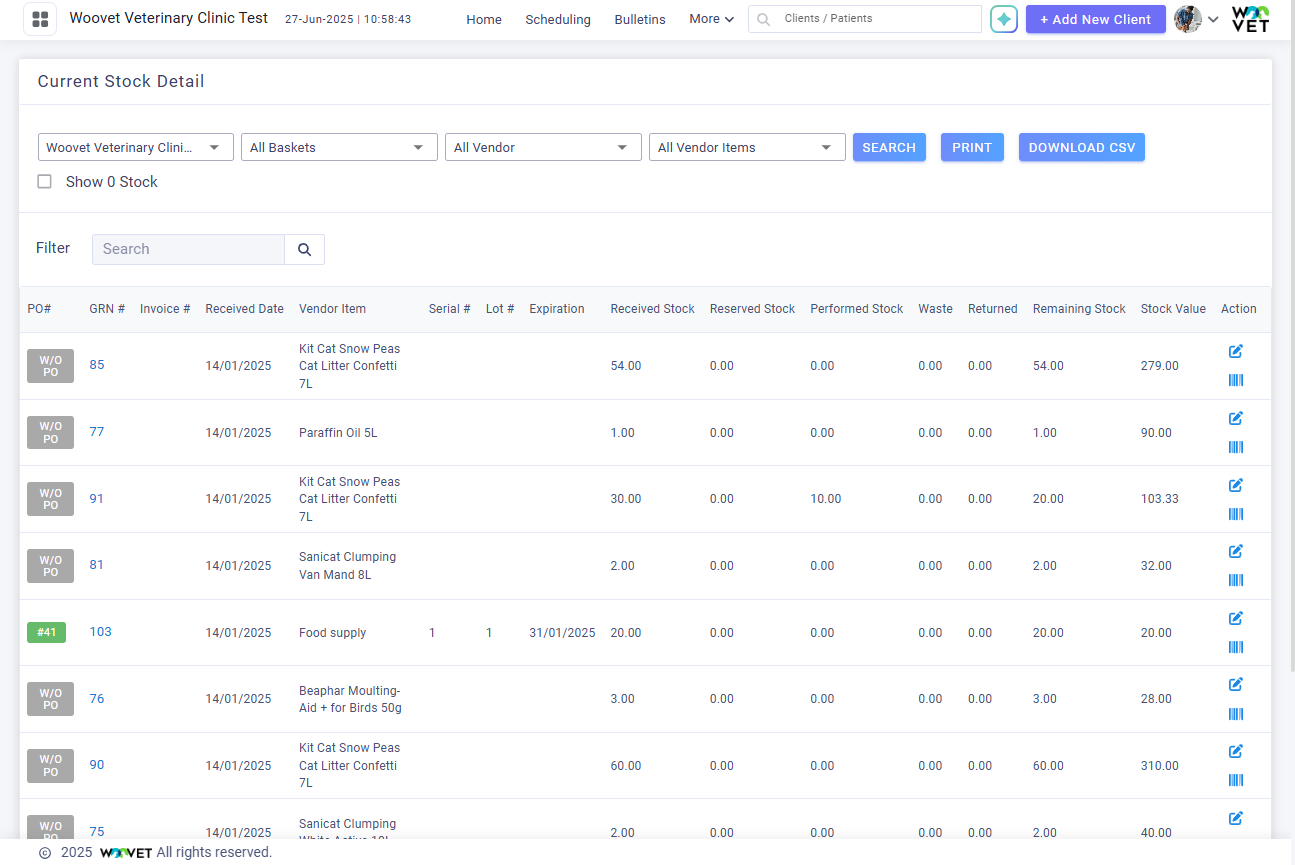Expand the All Vendor Items dropdown
This screenshot has width=1295, height=865.
tap(747, 146)
